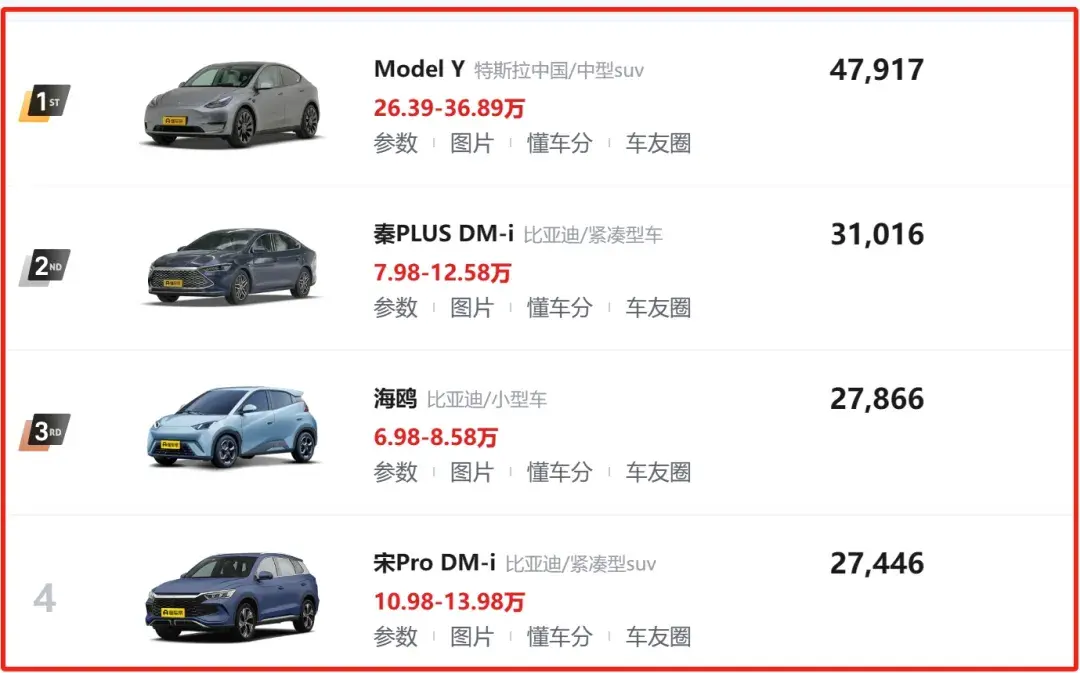Screen dimensions: 1080x673
Task: Open 懂车分 for 海鸥
Action: click(x=559, y=473)
